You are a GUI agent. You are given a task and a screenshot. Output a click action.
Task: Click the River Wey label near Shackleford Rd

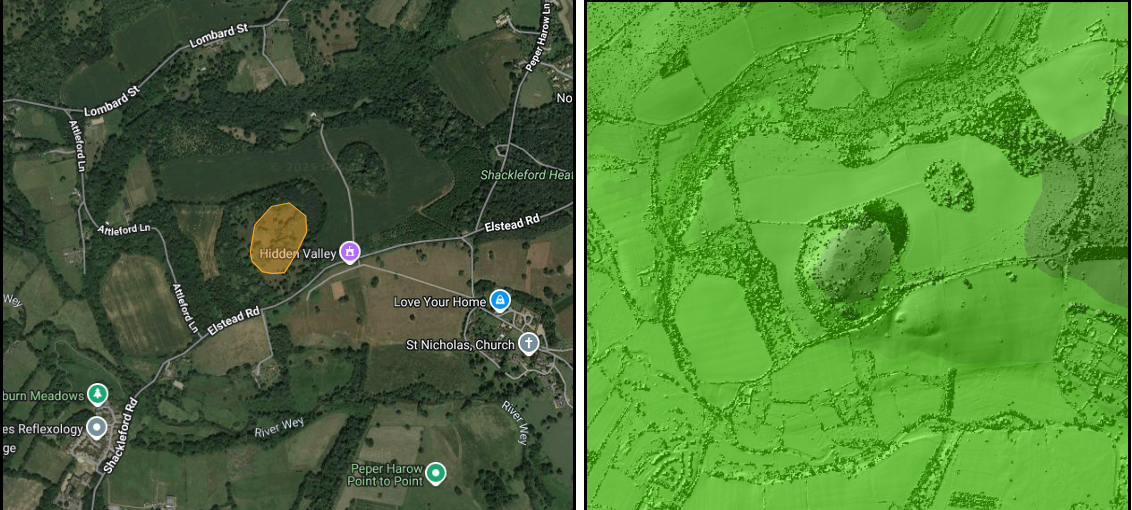pos(279,427)
